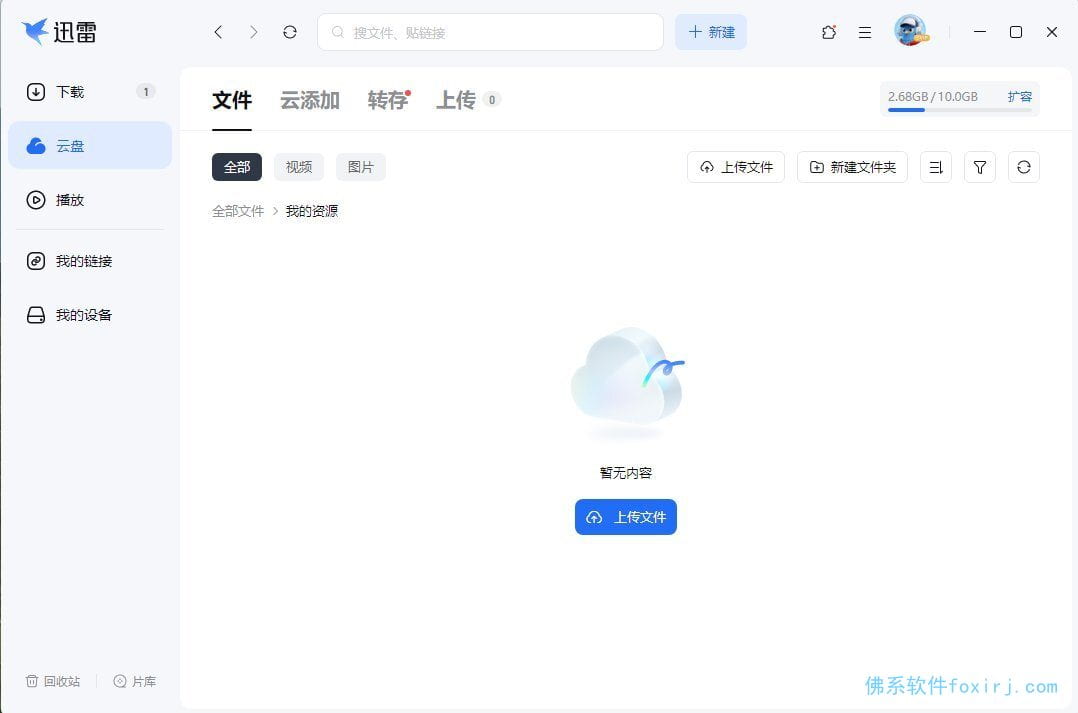1078x713 pixels.
Task: Switch to the 云添加 tab
Action: tap(309, 100)
